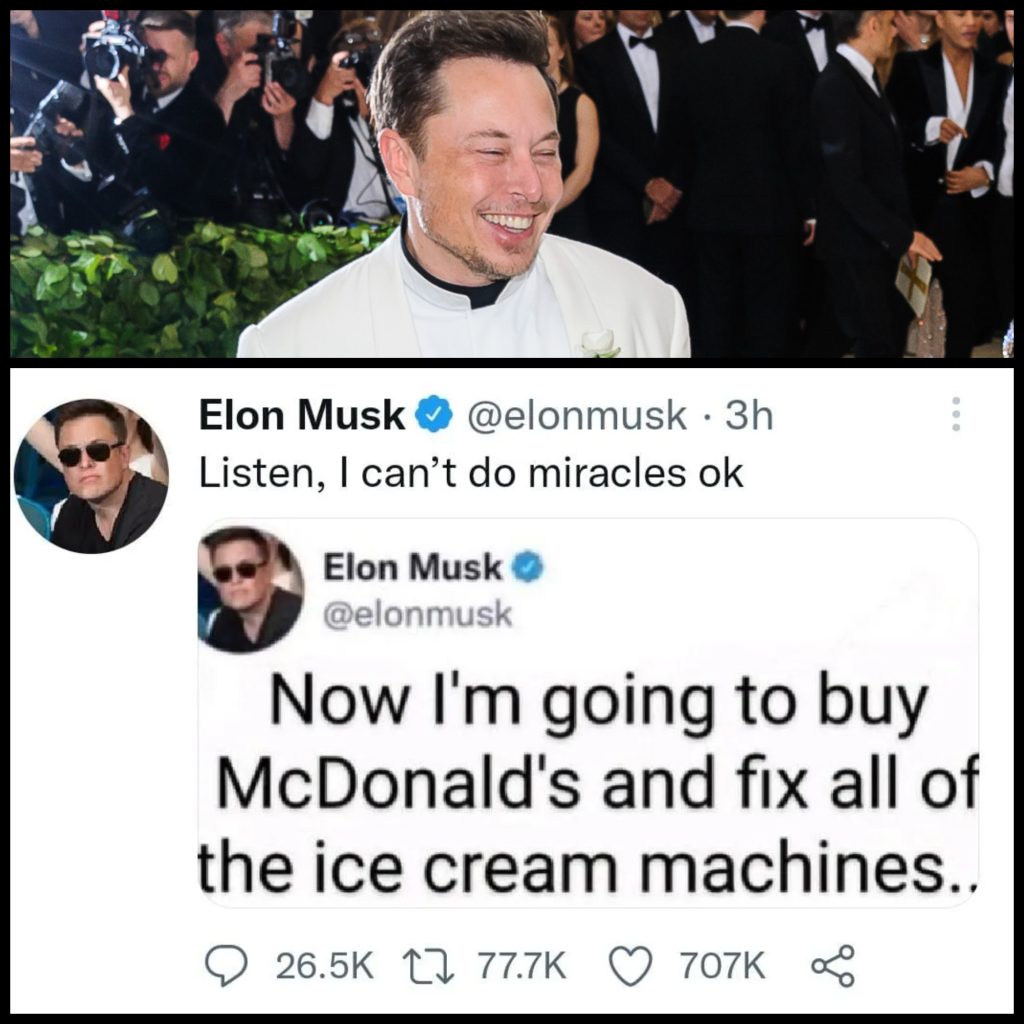This screenshot has height=1024, width=1024.
Task: Open the large circular profile avatar
Action: click(91, 476)
